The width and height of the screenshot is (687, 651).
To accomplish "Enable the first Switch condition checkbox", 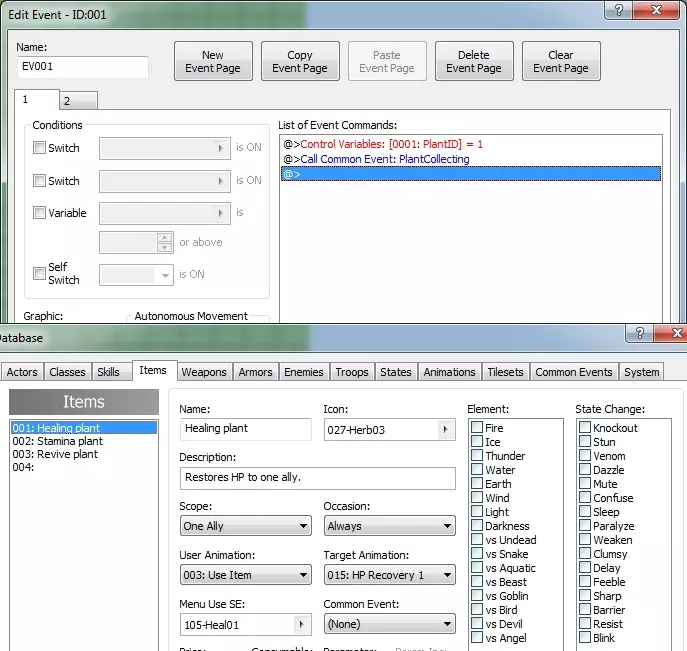I will [40, 148].
